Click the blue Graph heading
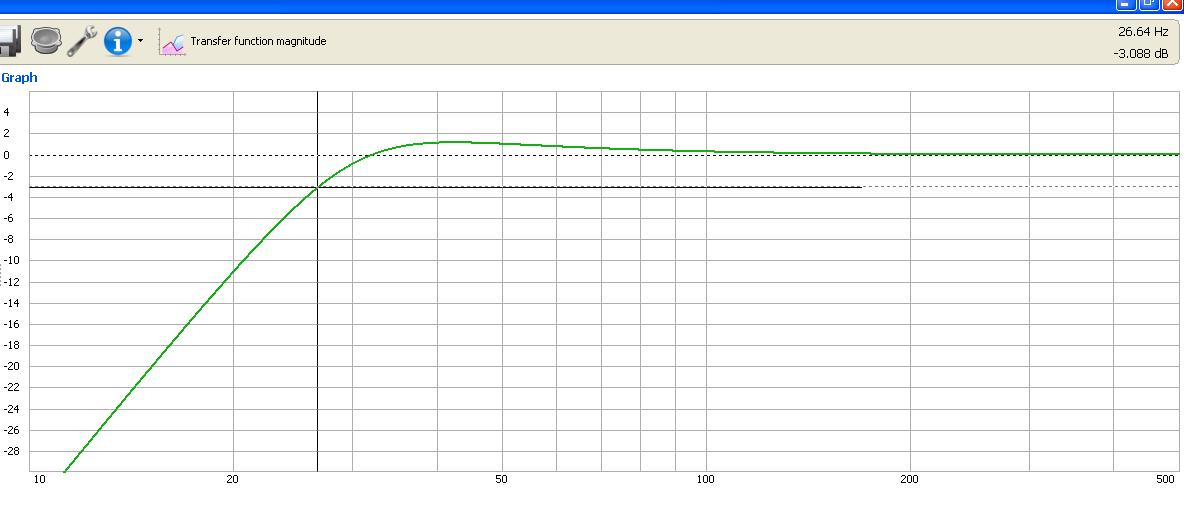 (19, 77)
